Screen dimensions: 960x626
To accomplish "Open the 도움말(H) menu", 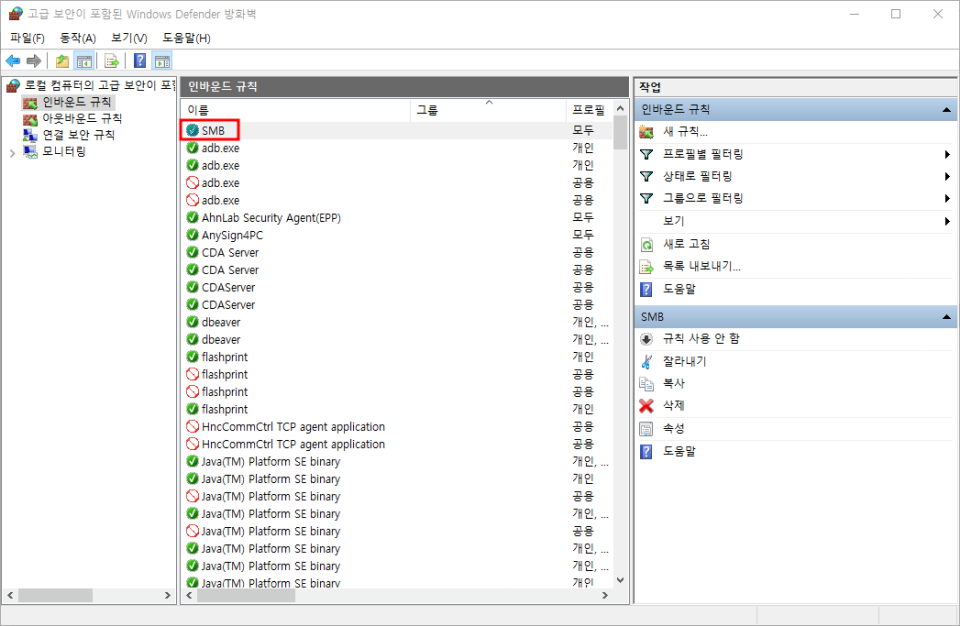I will tap(186, 38).
